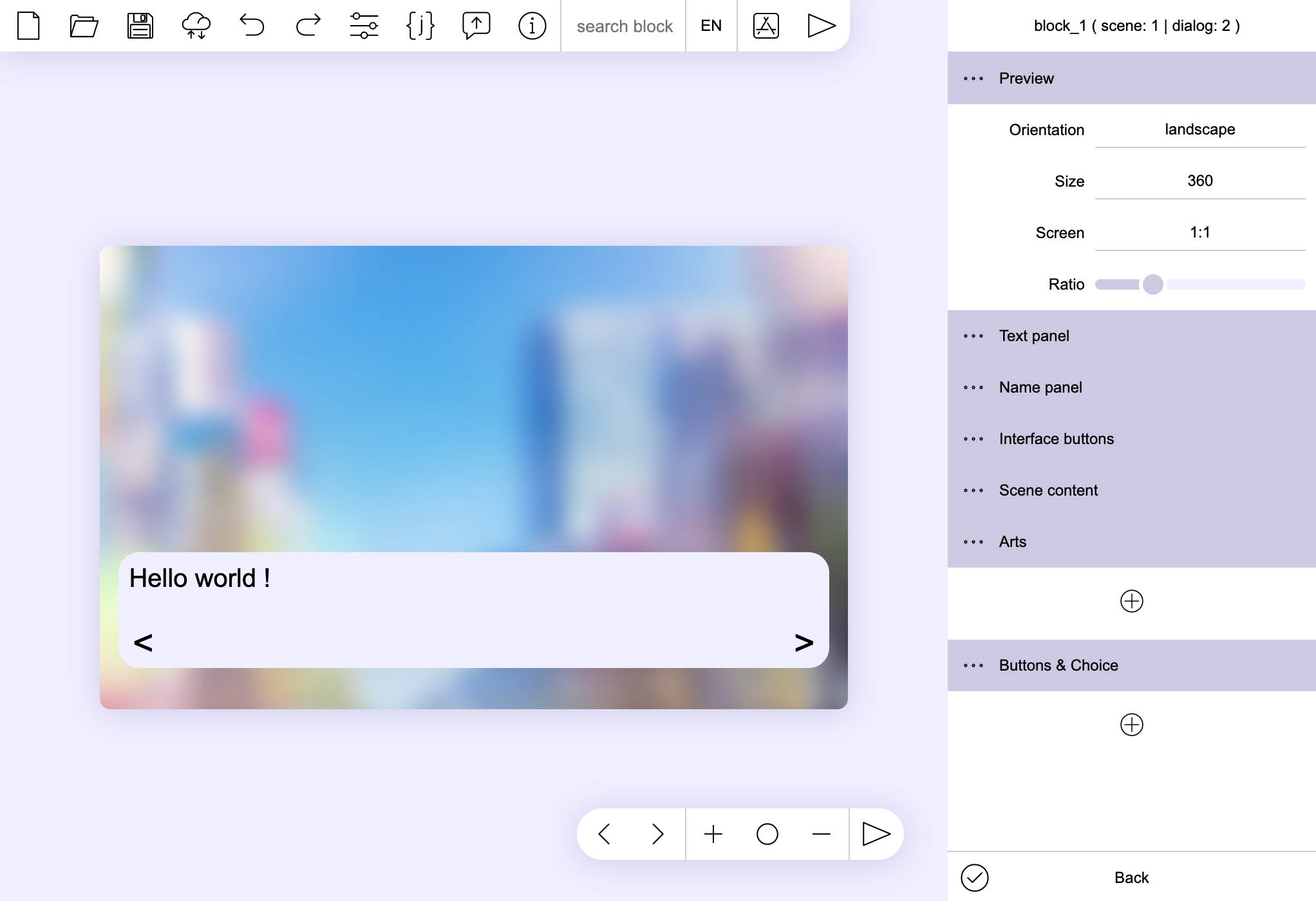Redo the last action
Image resolution: width=1316 pixels, height=901 pixels.
click(308, 26)
